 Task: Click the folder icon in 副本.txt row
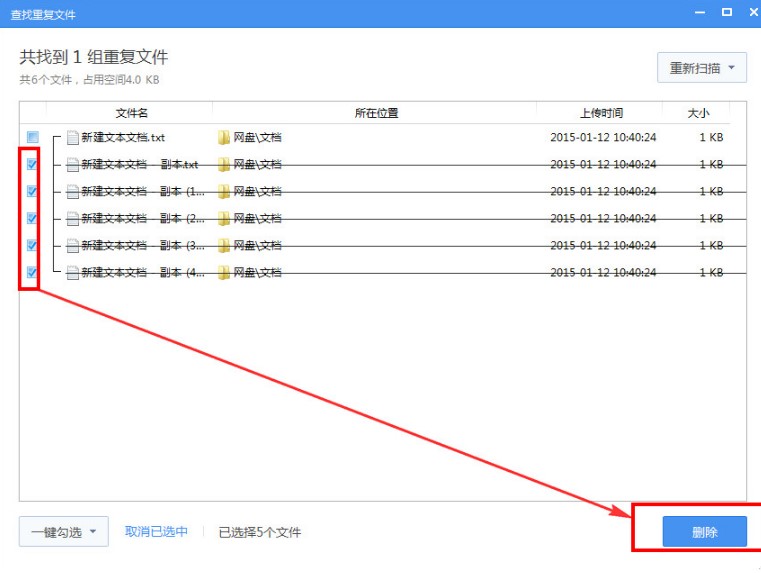(x=224, y=165)
